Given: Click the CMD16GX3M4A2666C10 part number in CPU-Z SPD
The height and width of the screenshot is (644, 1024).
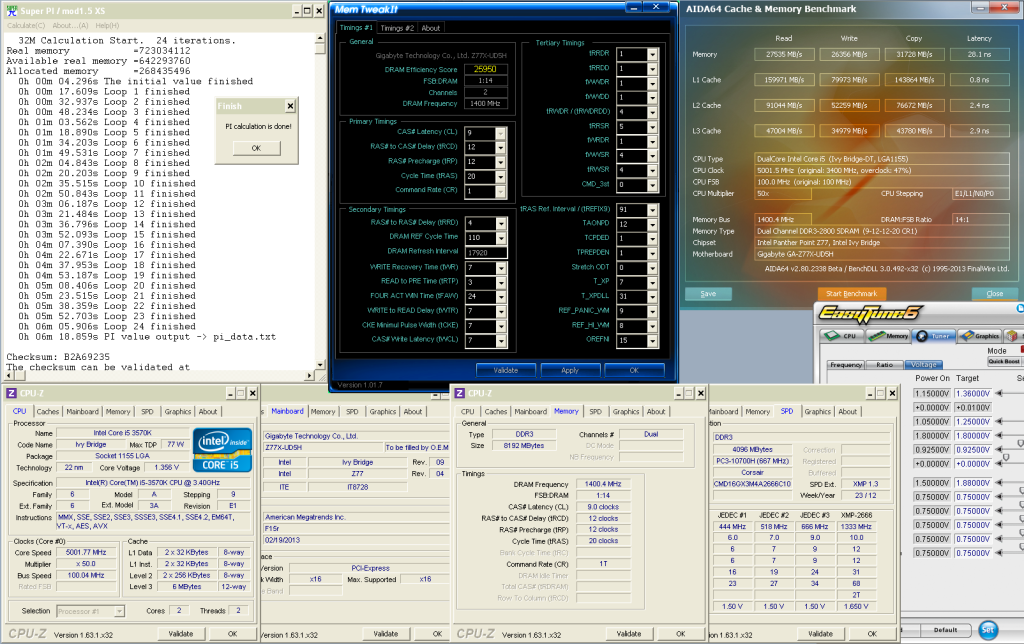Looking at the screenshot, I should click(752, 484).
